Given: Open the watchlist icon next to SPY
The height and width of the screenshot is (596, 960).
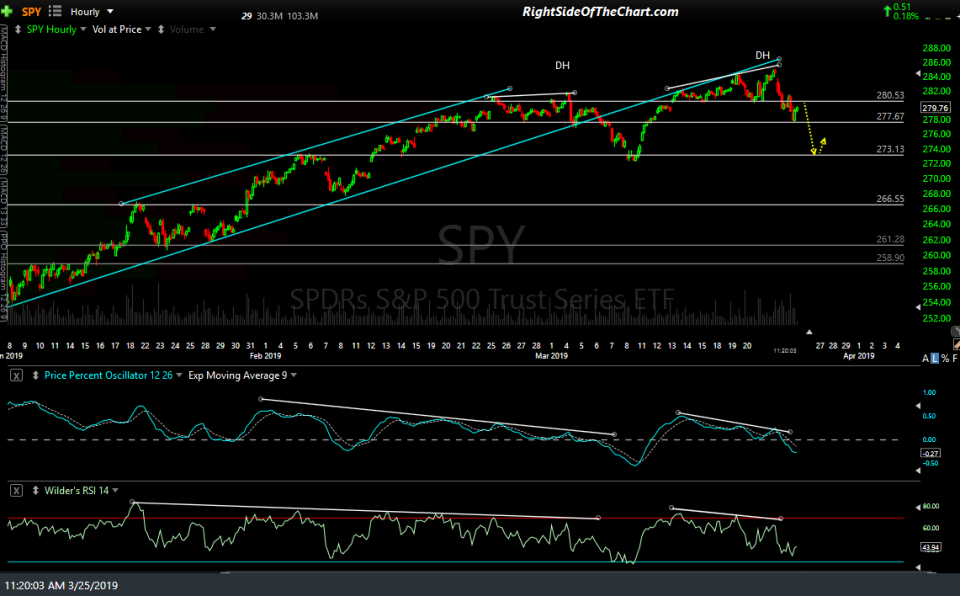Looking at the screenshot, I should coord(55,11).
